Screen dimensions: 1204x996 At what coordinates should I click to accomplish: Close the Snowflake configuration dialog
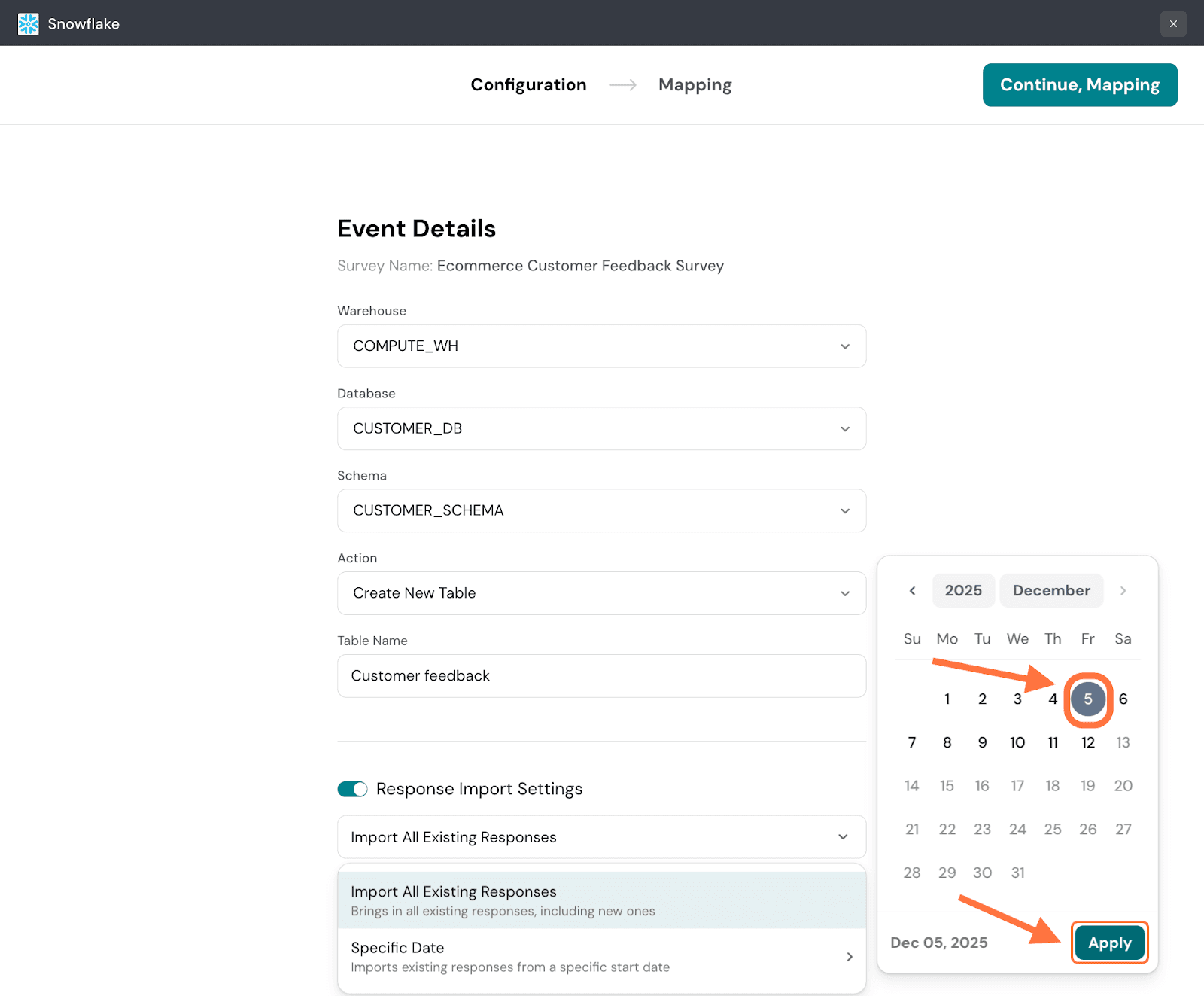tap(1172, 24)
